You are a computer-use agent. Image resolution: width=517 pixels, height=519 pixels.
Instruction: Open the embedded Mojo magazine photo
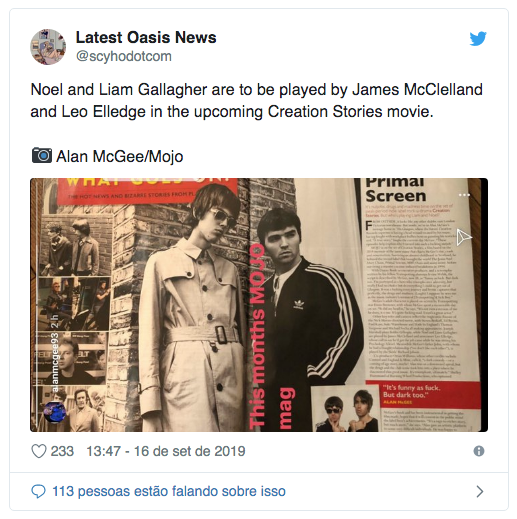pos(259,305)
